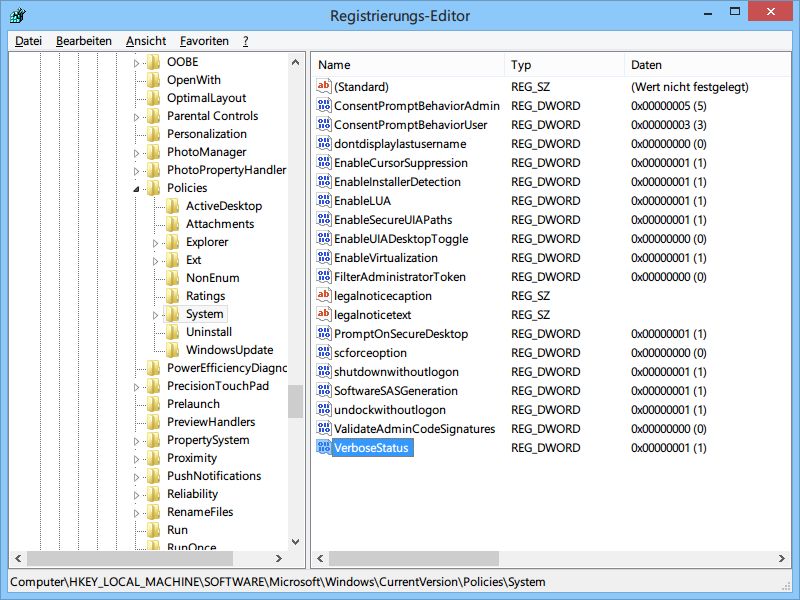Click the scforceoption DWORD icon
The image size is (800, 600).
coord(323,352)
